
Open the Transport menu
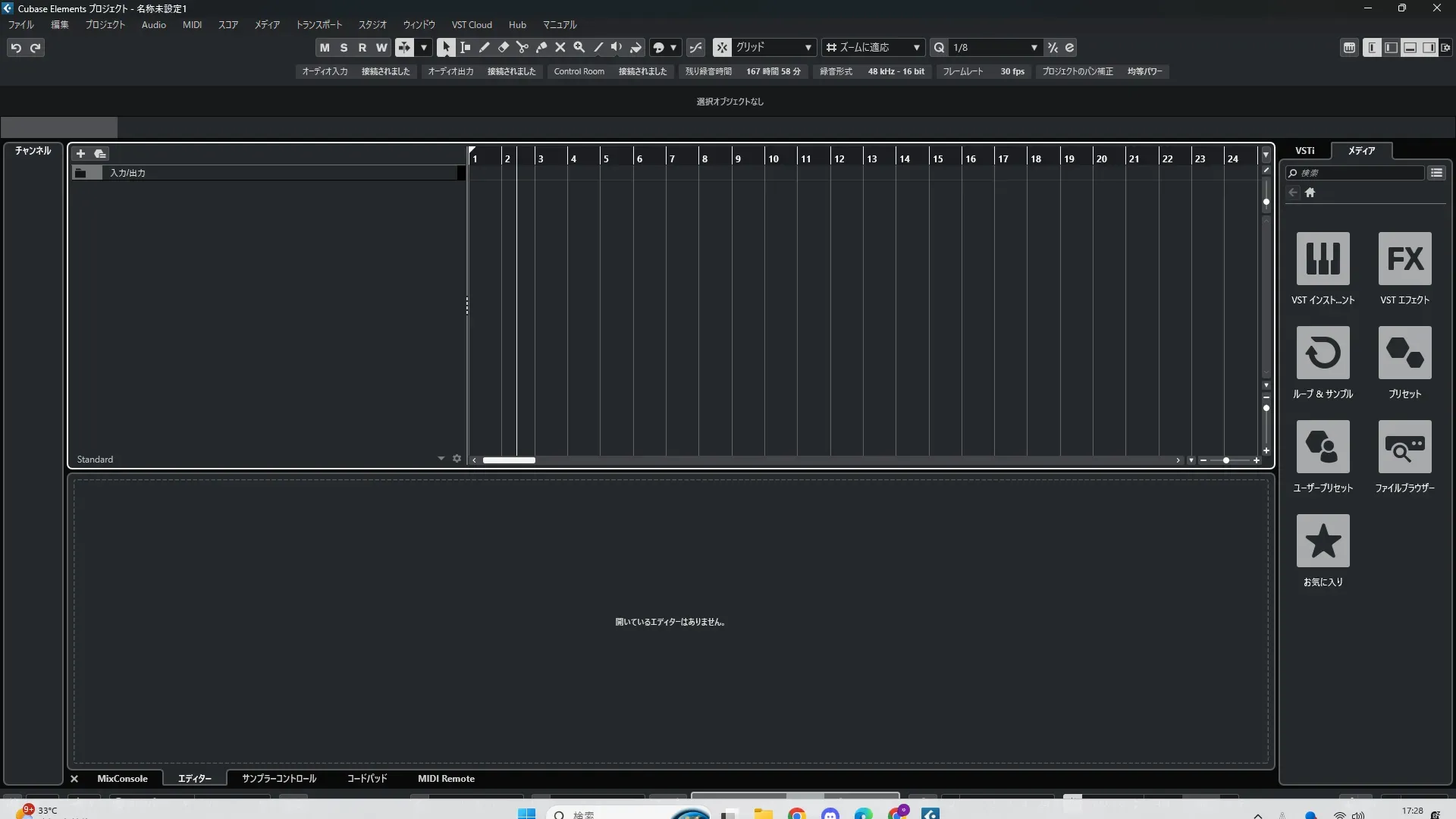click(318, 25)
